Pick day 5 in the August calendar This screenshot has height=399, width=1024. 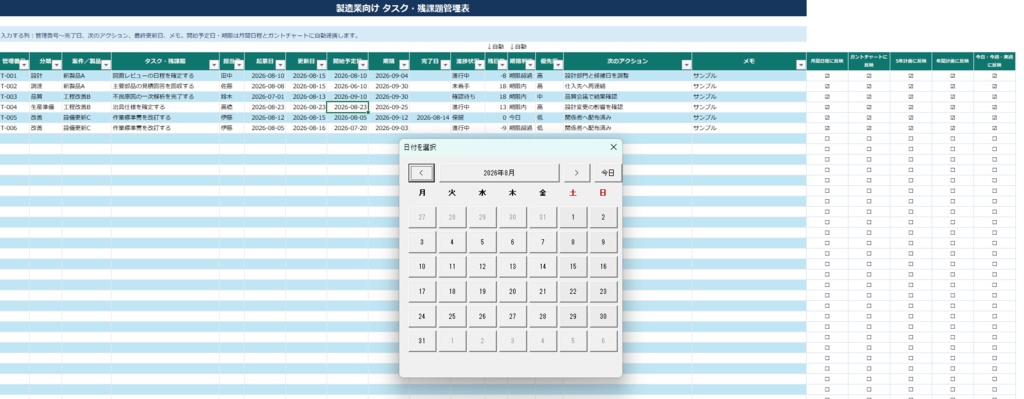[483, 242]
